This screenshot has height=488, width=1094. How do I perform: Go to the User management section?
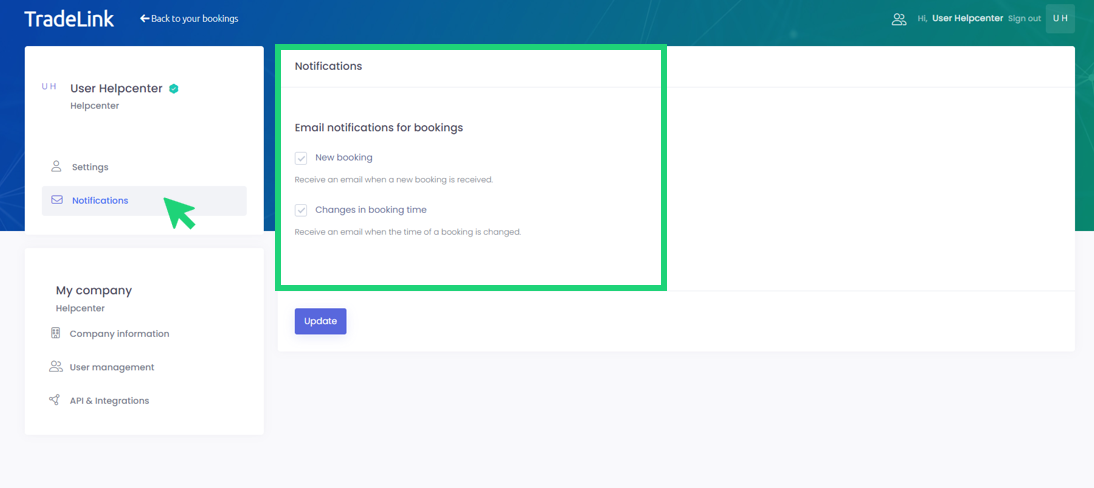(111, 367)
